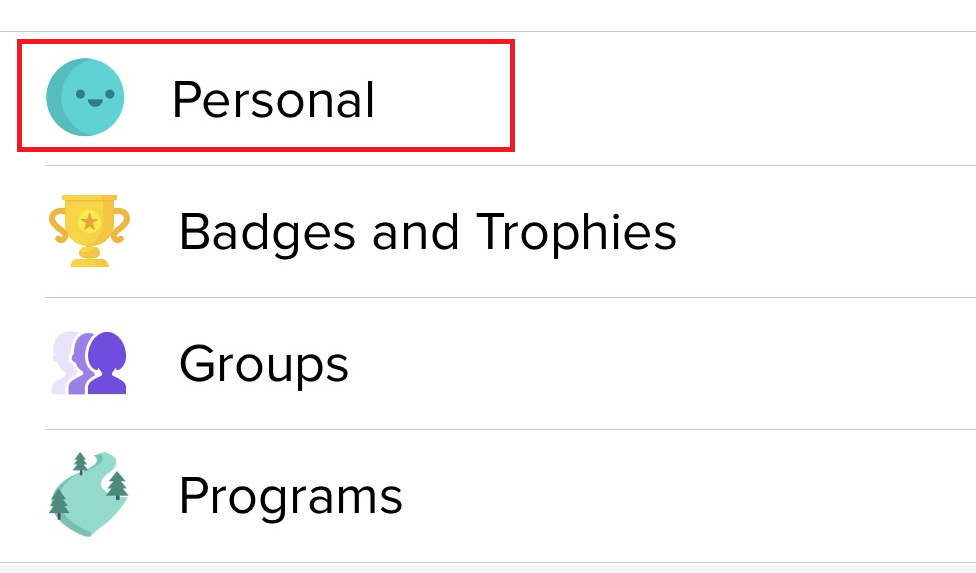The width and height of the screenshot is (976, 573).
Task: Select the 'Groups' text label
Action: pos(264,364)
